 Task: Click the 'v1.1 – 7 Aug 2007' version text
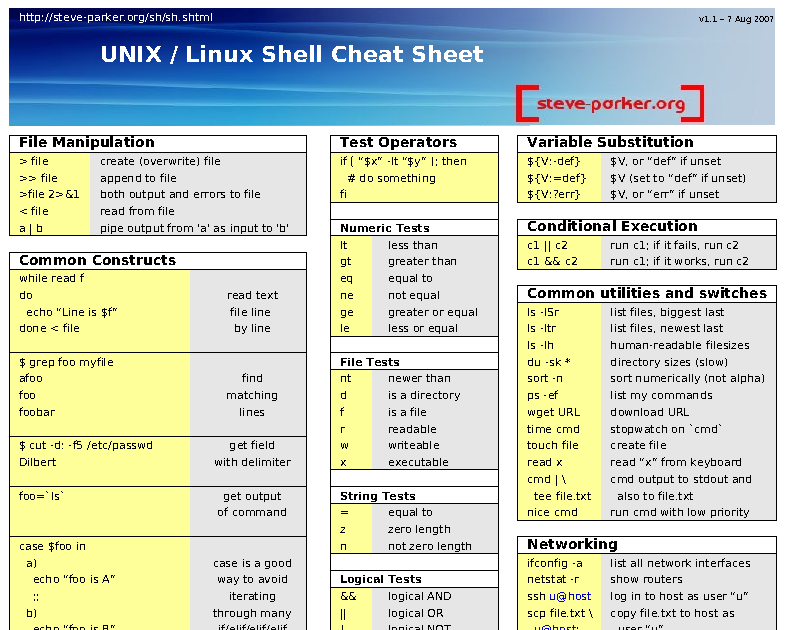click(736, 19)
